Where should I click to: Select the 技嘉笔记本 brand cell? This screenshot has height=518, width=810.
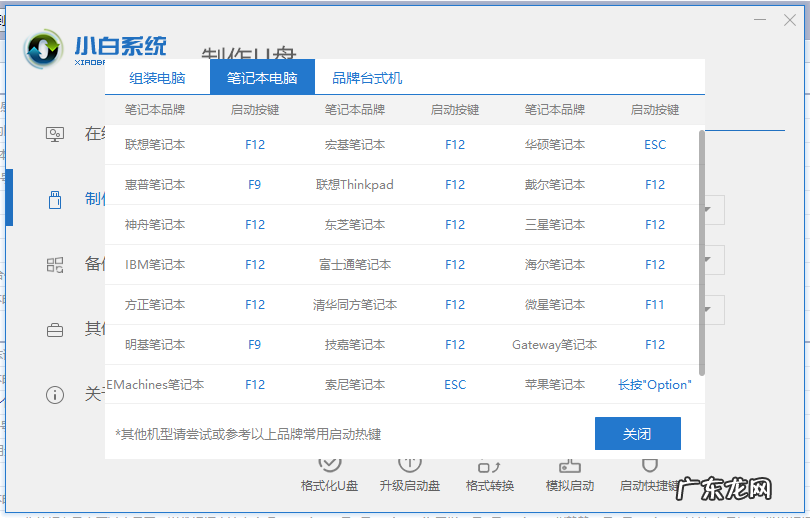[355, 344]
